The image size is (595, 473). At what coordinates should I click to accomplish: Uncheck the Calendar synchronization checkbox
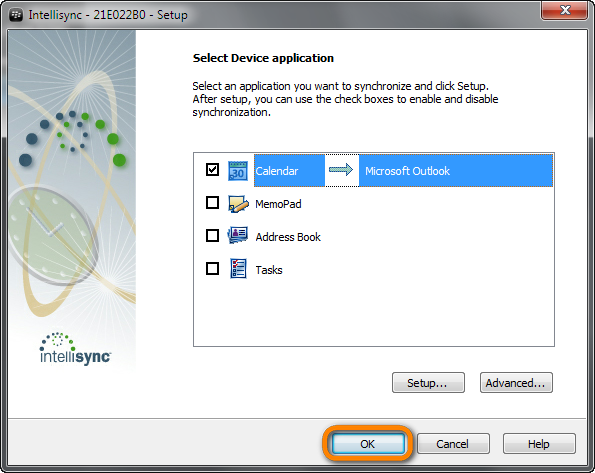point(212,170)
